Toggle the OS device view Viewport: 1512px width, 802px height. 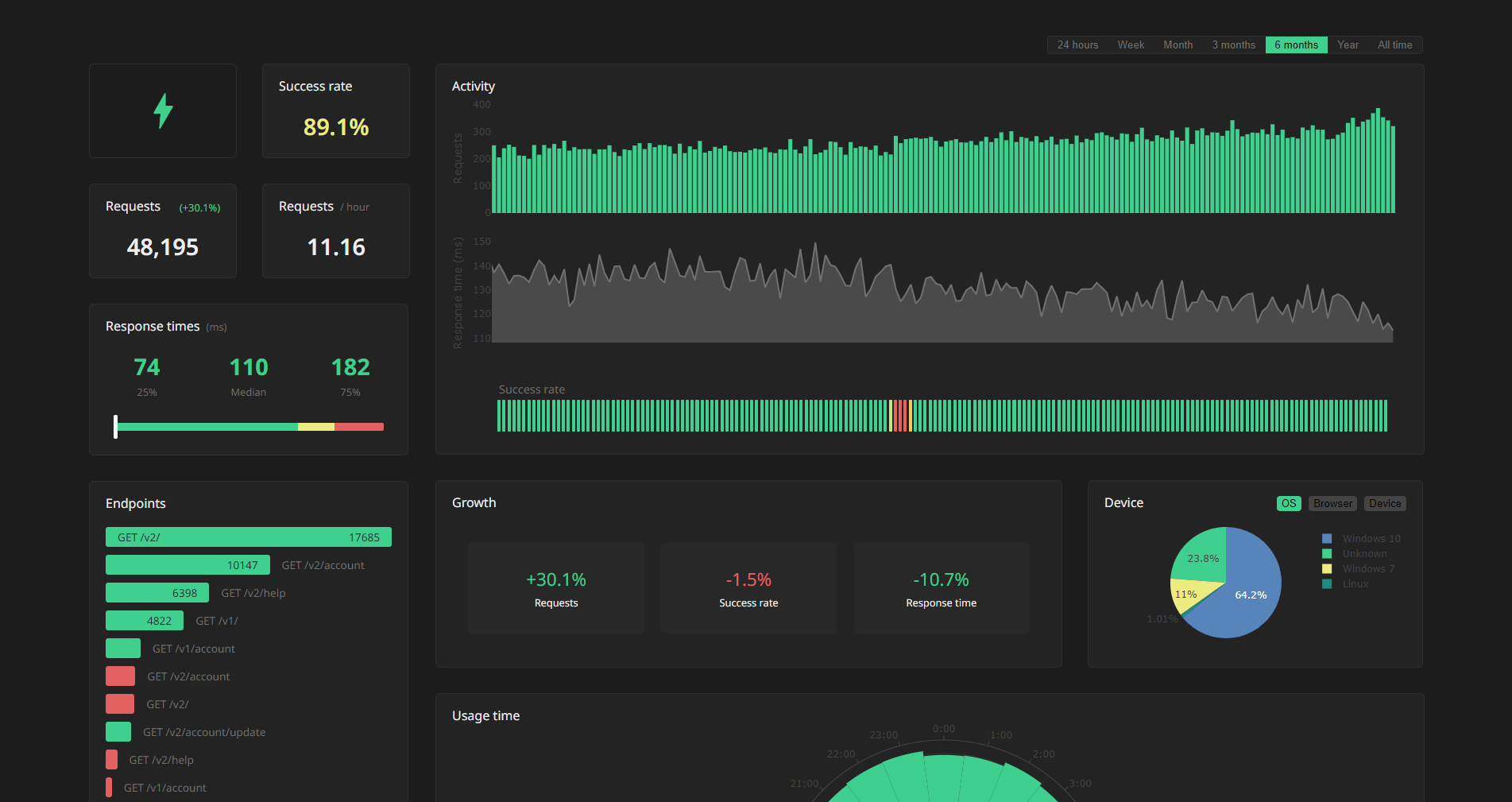(1289, 503)
